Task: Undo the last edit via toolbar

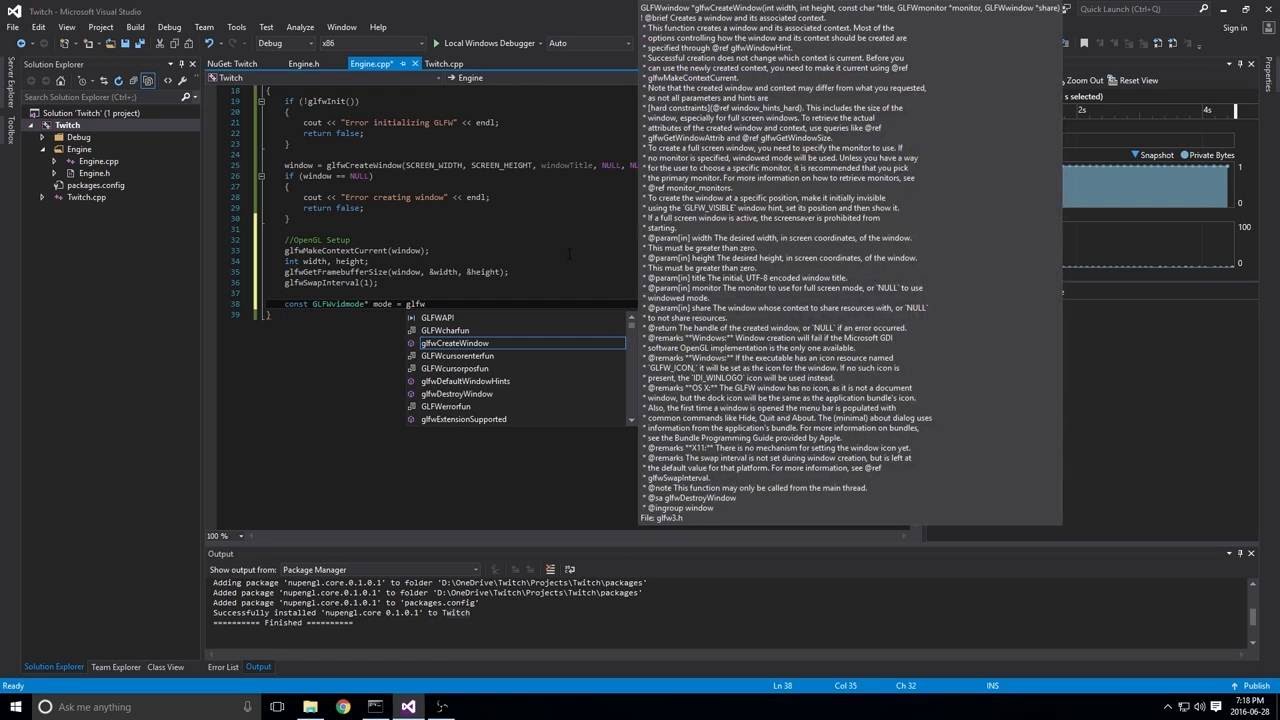Action: click(x=210, y=43)
